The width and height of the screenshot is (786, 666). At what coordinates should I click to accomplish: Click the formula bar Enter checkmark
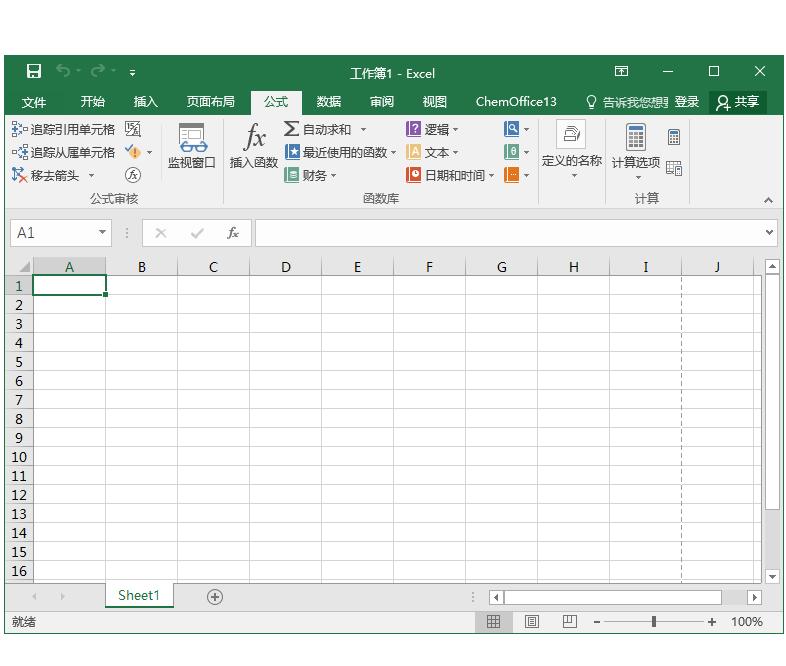pos(197,233)
